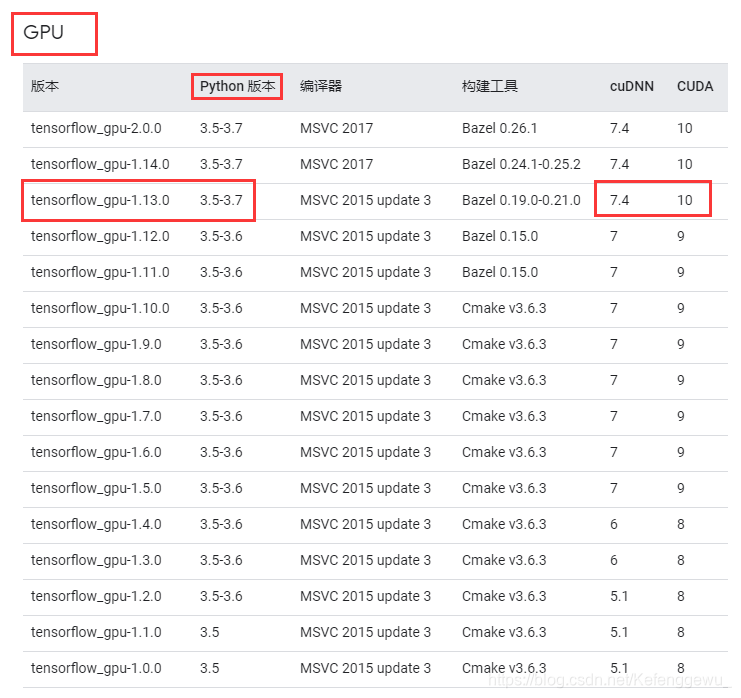The width and height of the screenshot is (741, 698).
Task: Click CUDA 8 in tensorflow_gpu-1.3.0 row
Action: (x=681, y=560)
